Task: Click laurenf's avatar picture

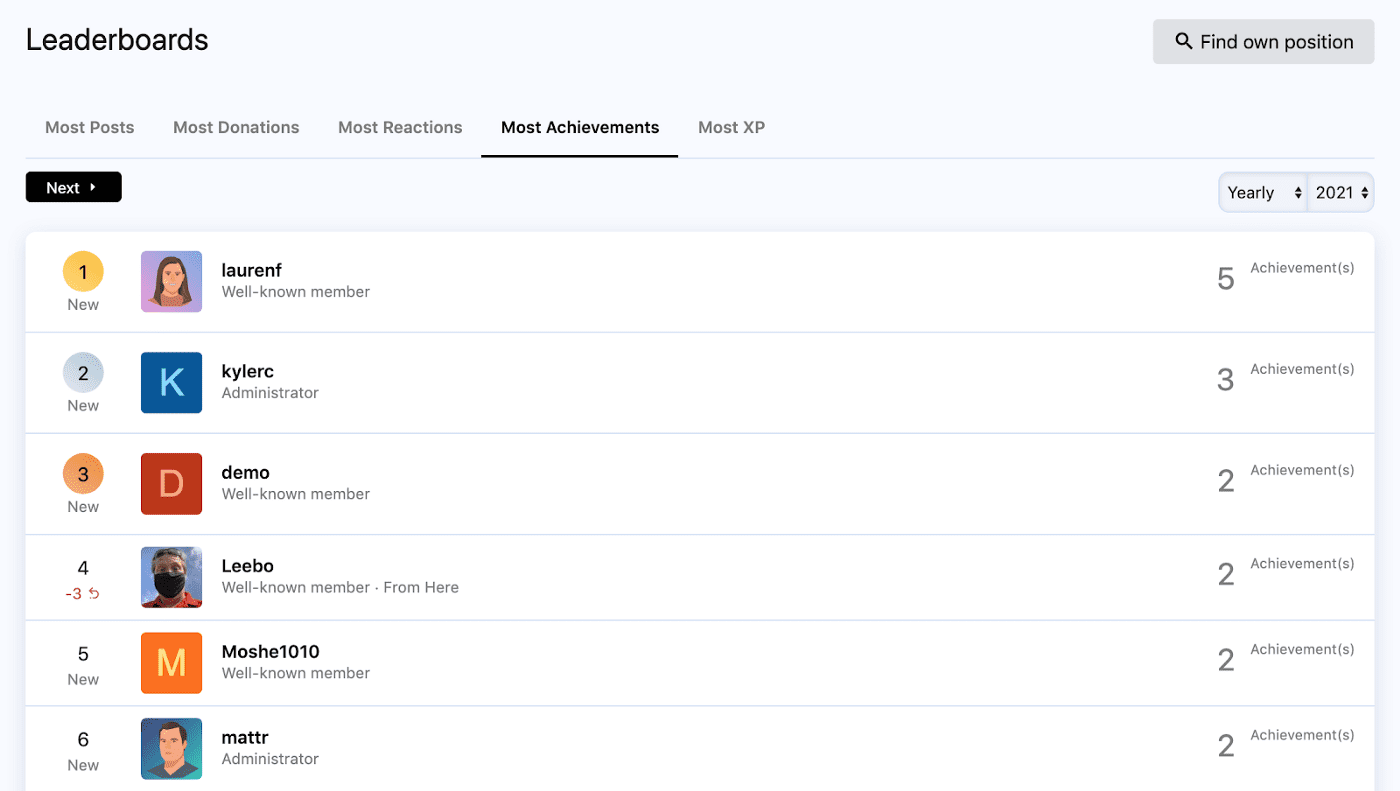Action: point(172,281)
